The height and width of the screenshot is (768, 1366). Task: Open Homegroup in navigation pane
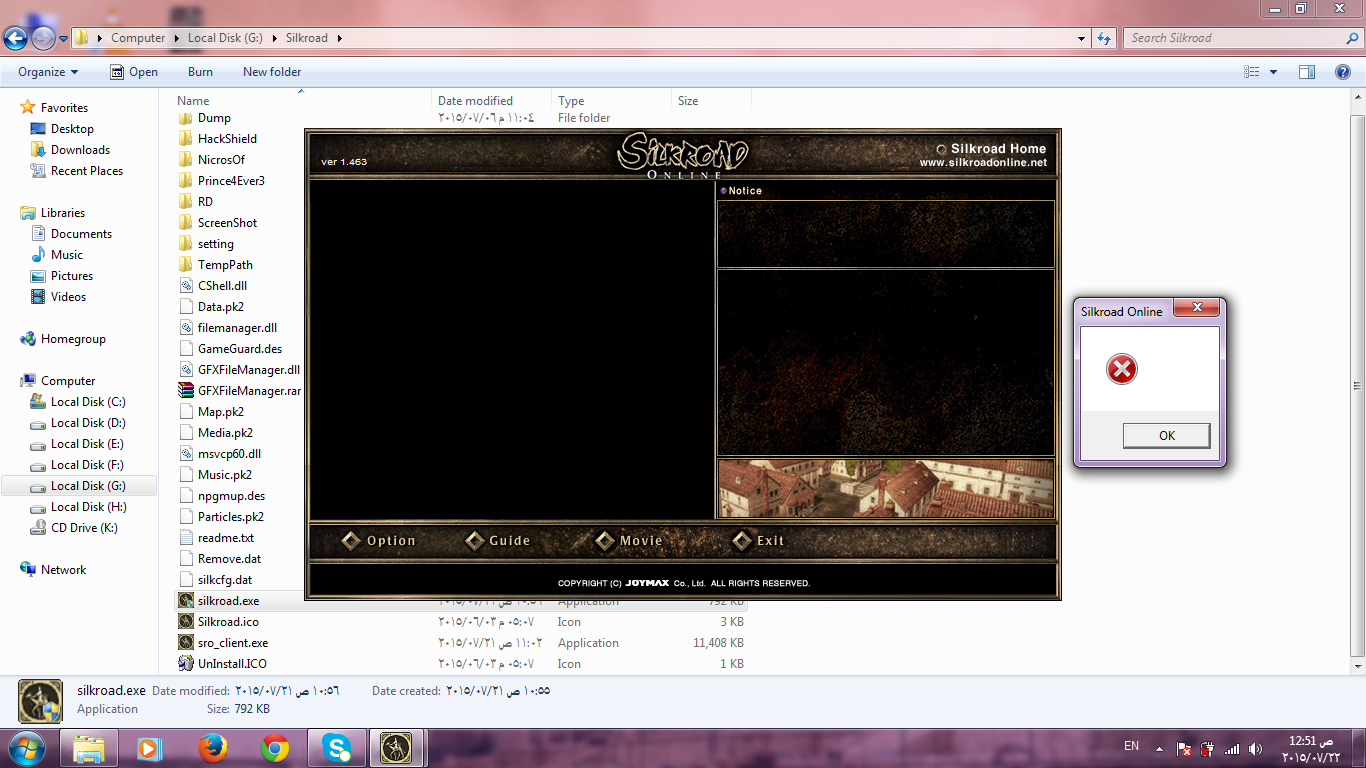coord(73,339)
